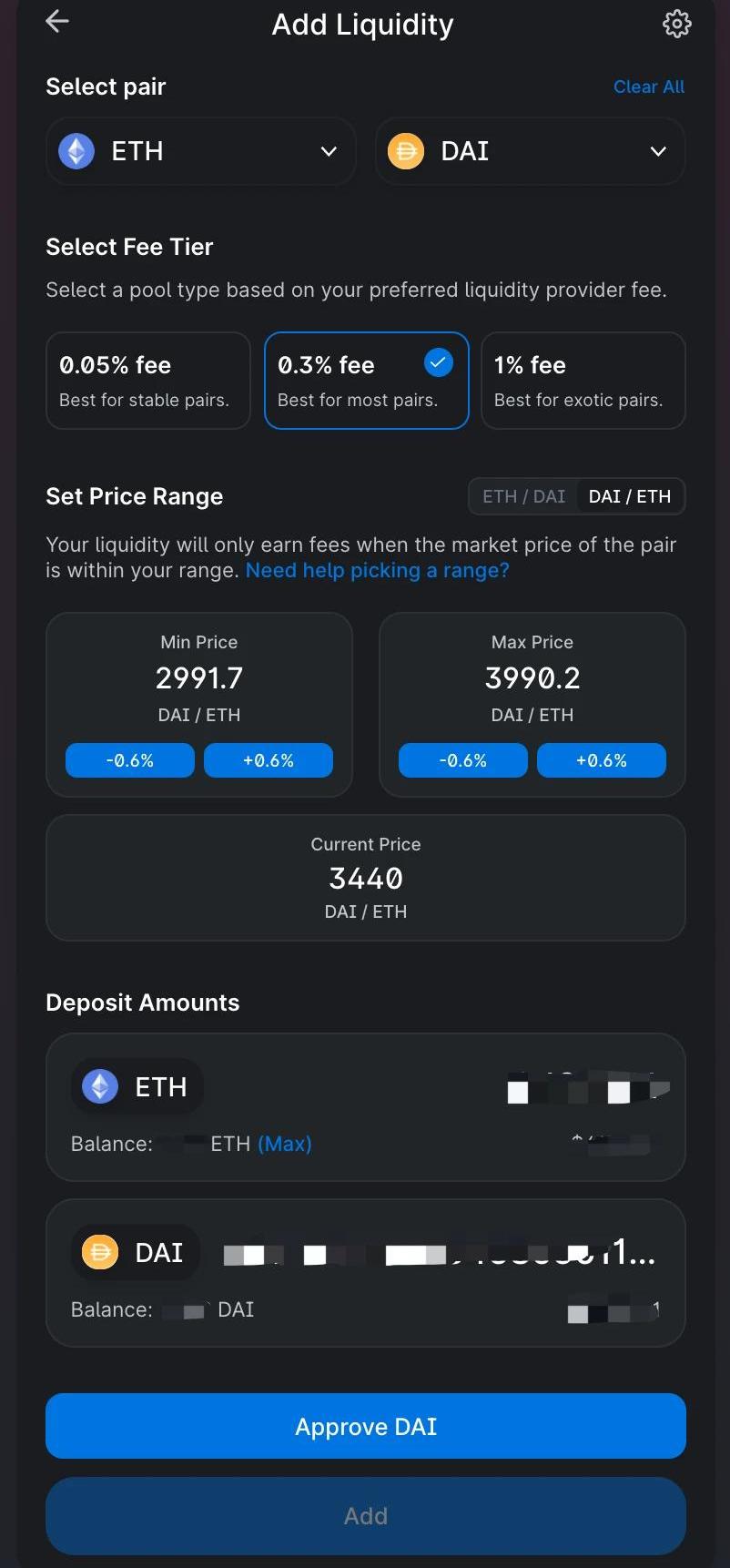This screenshot has width=730, height=1568.
Task: Switch price display to DAI / ETH
Action: tap(630, 496)
